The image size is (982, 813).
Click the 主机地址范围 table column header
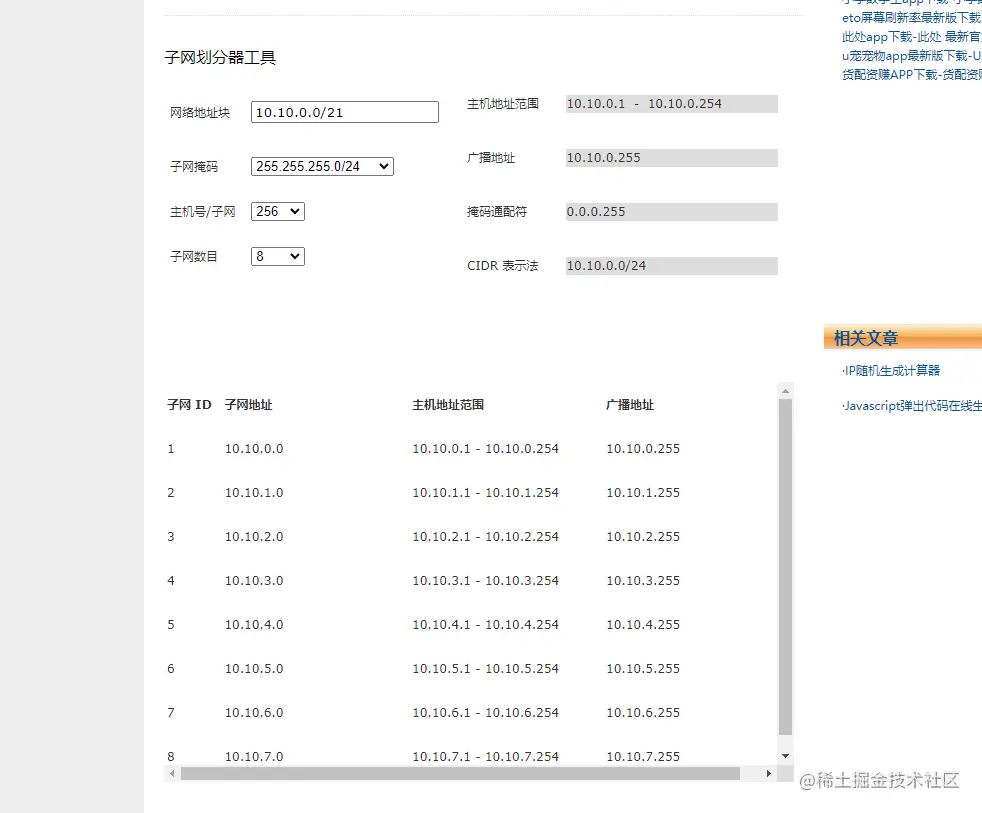[x=448, y=405]
